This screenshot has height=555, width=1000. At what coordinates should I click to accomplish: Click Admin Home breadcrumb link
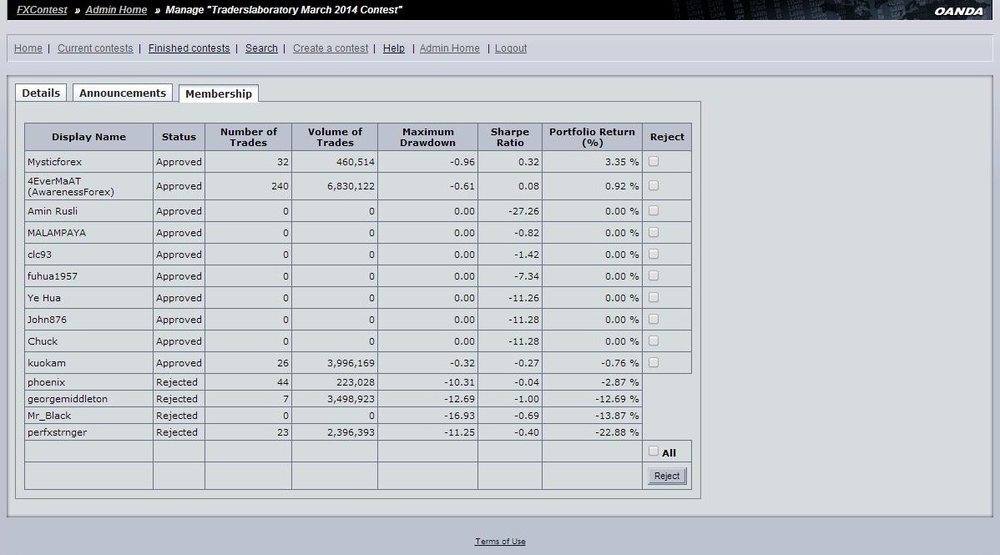coord(116,10)
